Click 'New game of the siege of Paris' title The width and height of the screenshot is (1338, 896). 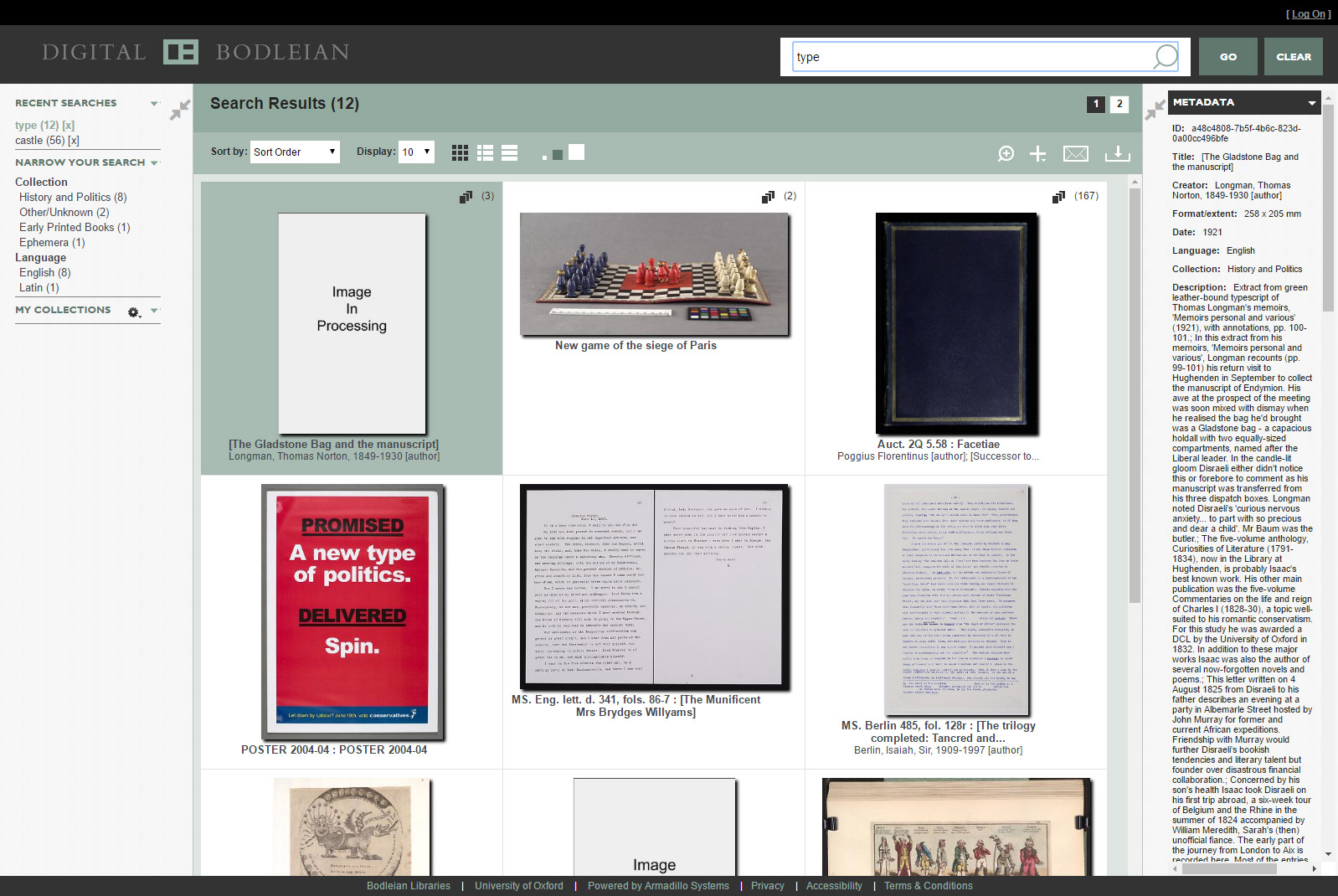click(636, 346)
